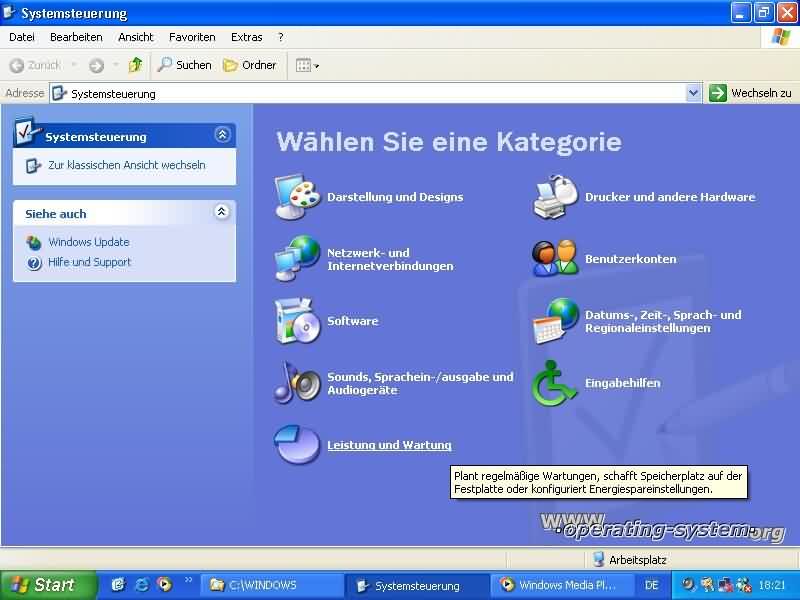
Task: Click the Drucker und andere Hardware label
Action: click(x=670, y=197)
